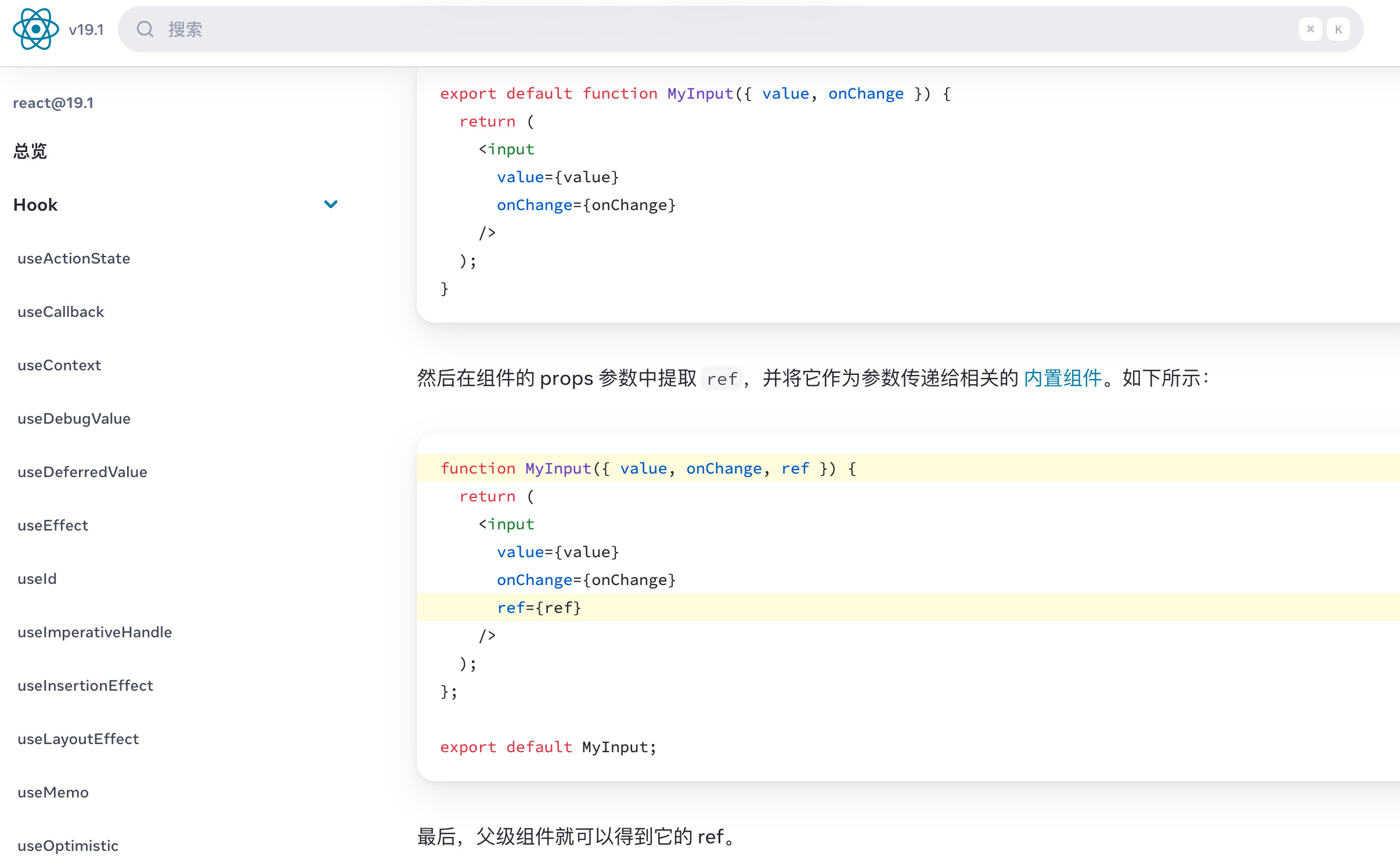
Task: Open useContext in sidebar
Action: pyautogui.click(x=59, y=365)
